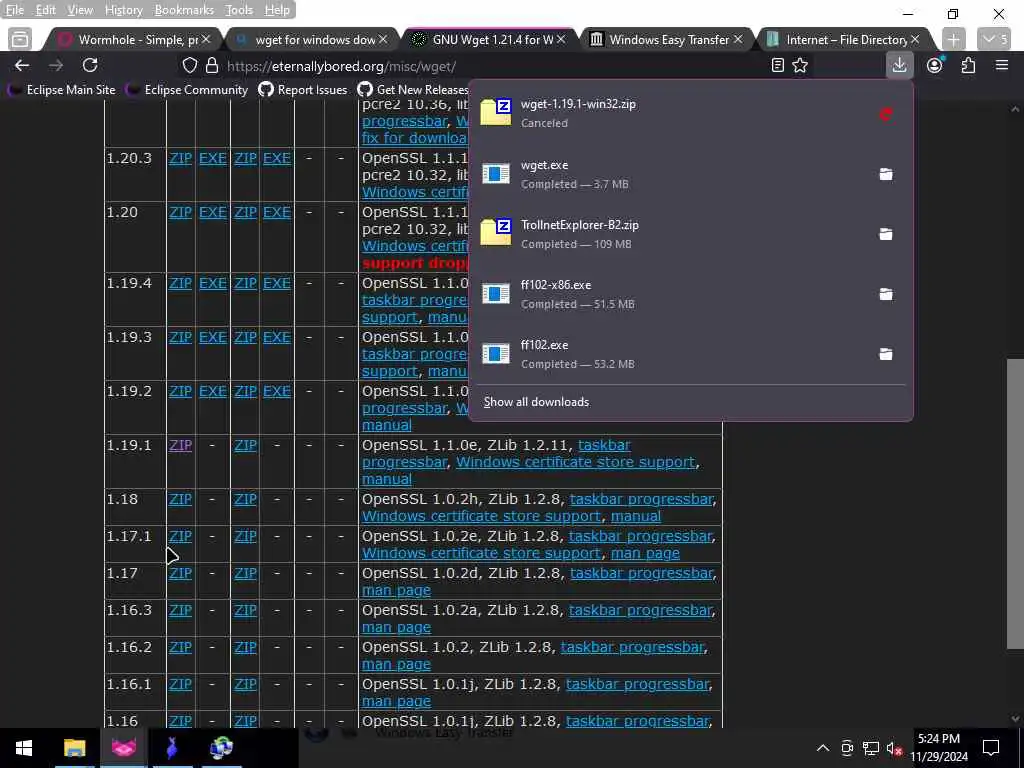The height and width of the screenshot is (768, 1024).
Task: Open Windows certificate store support link for 1.18
Action: pyautogui.click(x=481, y=517)
